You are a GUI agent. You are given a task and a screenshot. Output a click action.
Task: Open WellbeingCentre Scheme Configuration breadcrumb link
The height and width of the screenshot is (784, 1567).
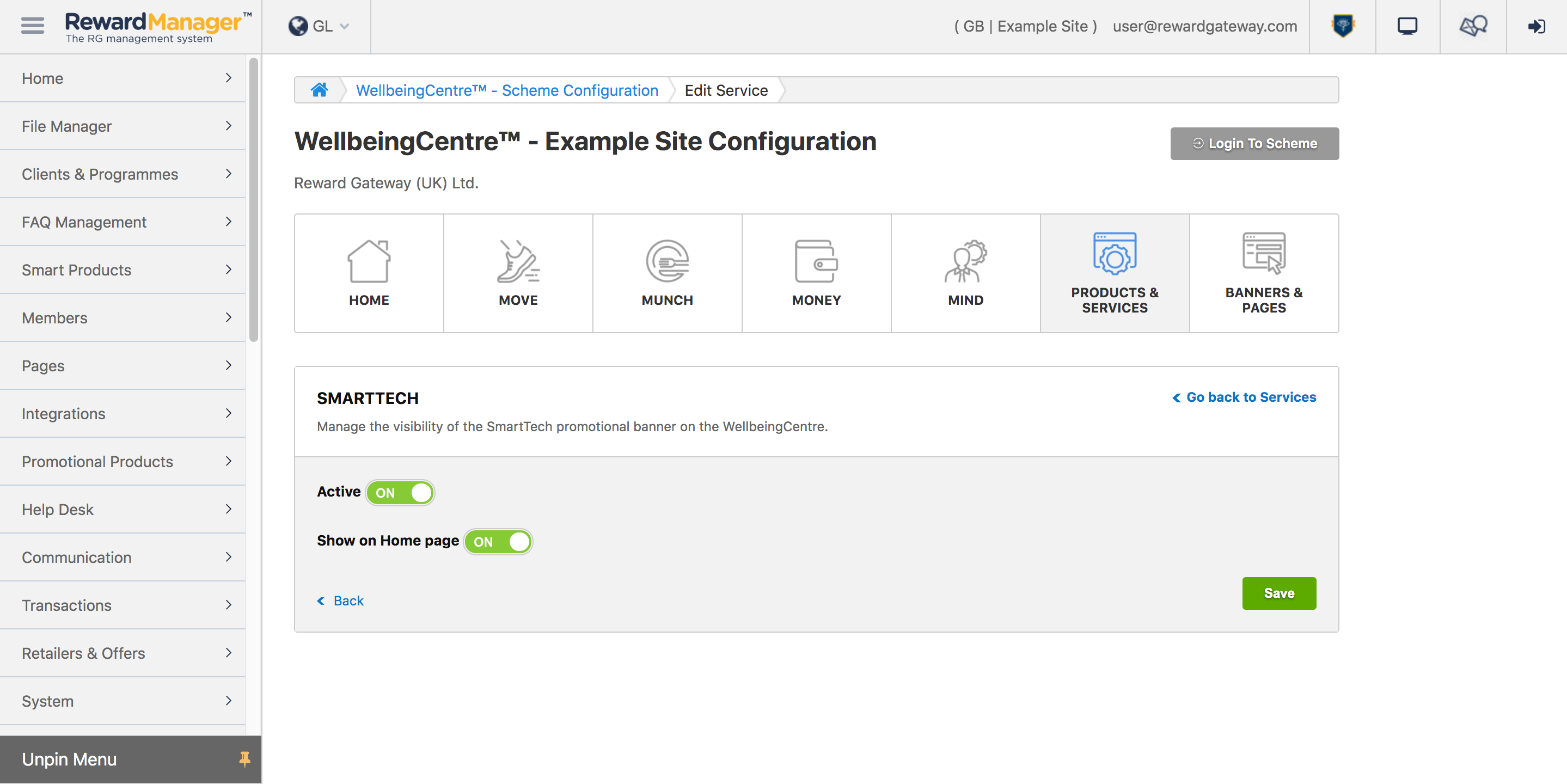[x=507, y=90]
